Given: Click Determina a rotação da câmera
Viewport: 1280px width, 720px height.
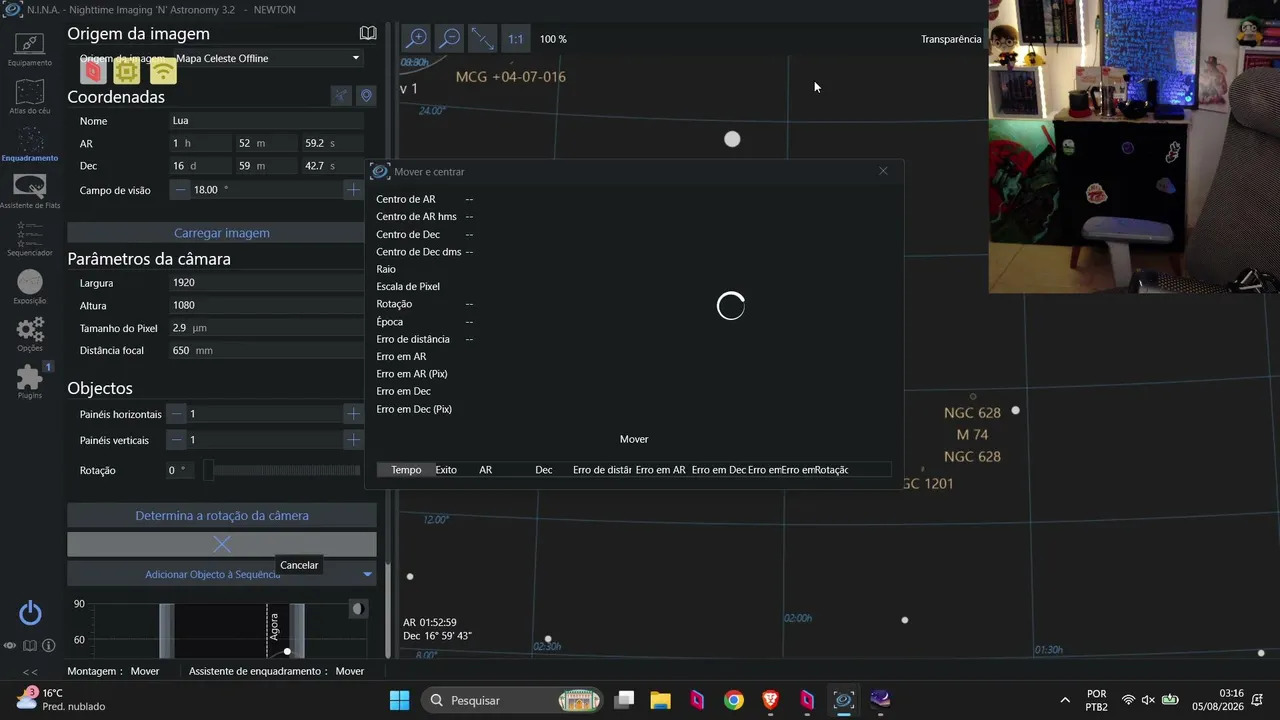Looking at the screenshot, I should click(x=222, y=516).
